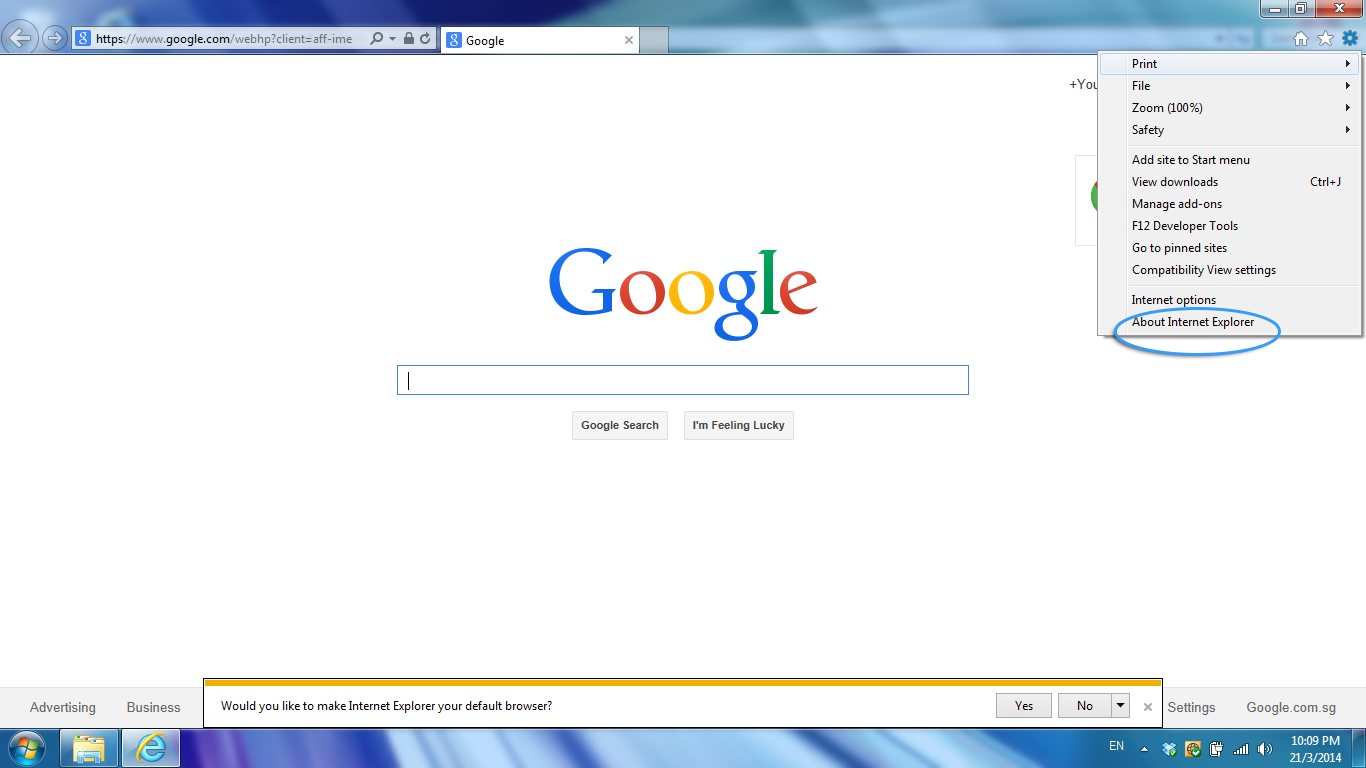Open the address bar autocomplete dropdown arrow

click(392, 39)
